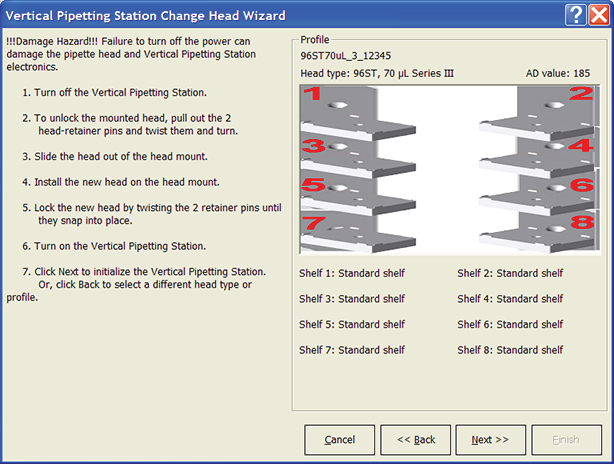The width and height of the screenshot is (614, 464).
Task: Go back with the << Back button
Action: (415, 440)
